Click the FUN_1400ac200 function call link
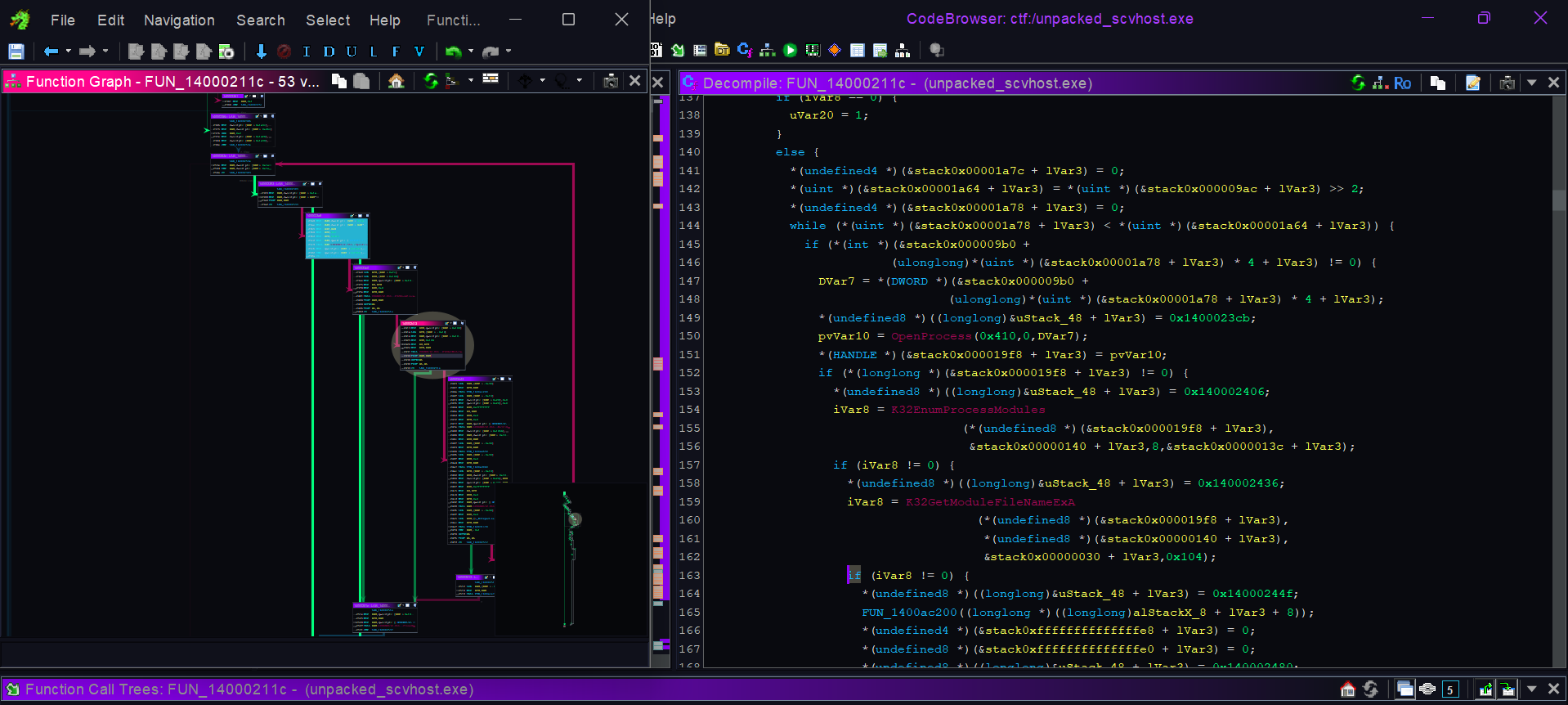 tap(908, 613)
